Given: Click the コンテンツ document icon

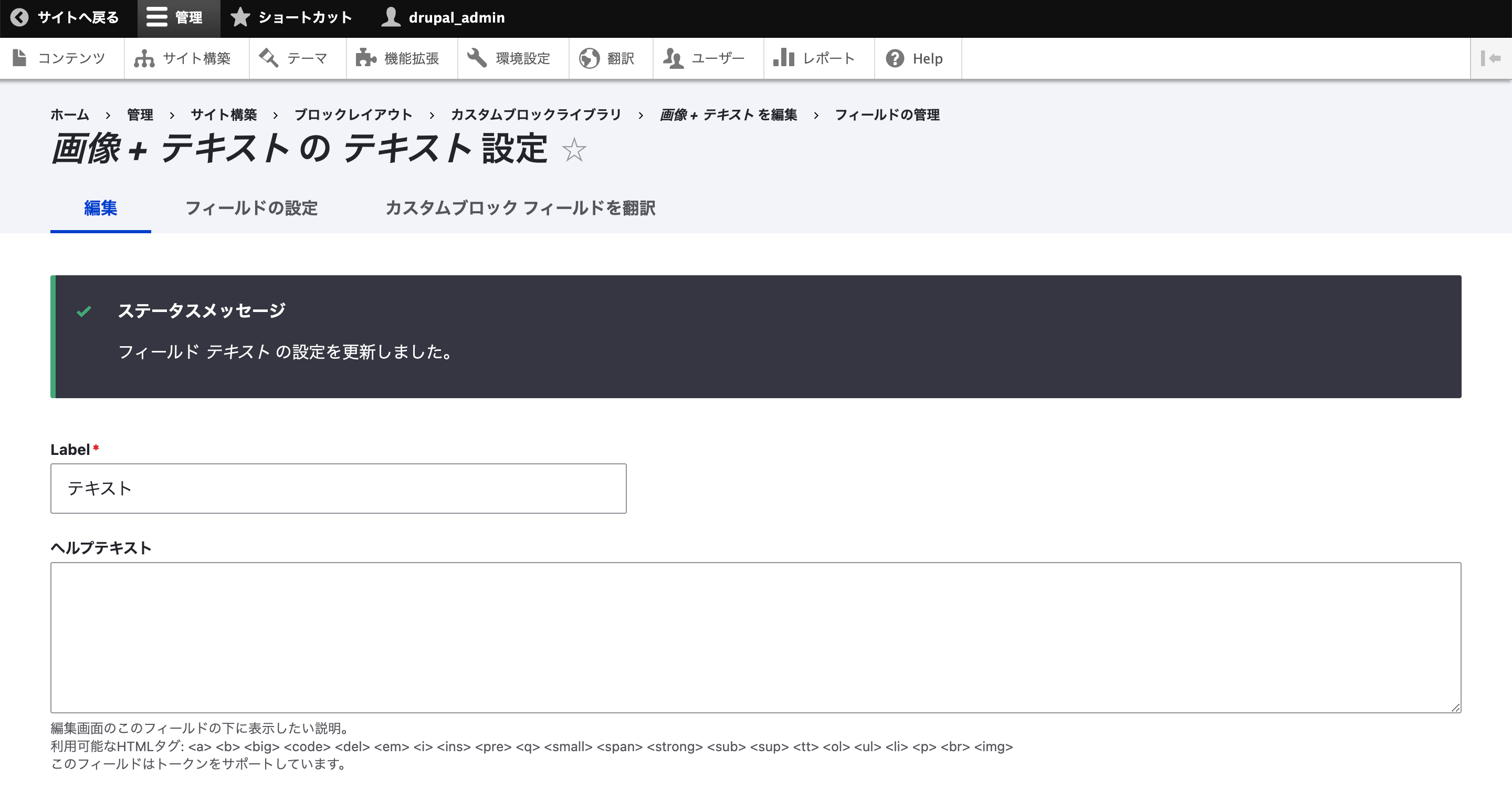Looking at the screenshot, I should tap(20, 58).
